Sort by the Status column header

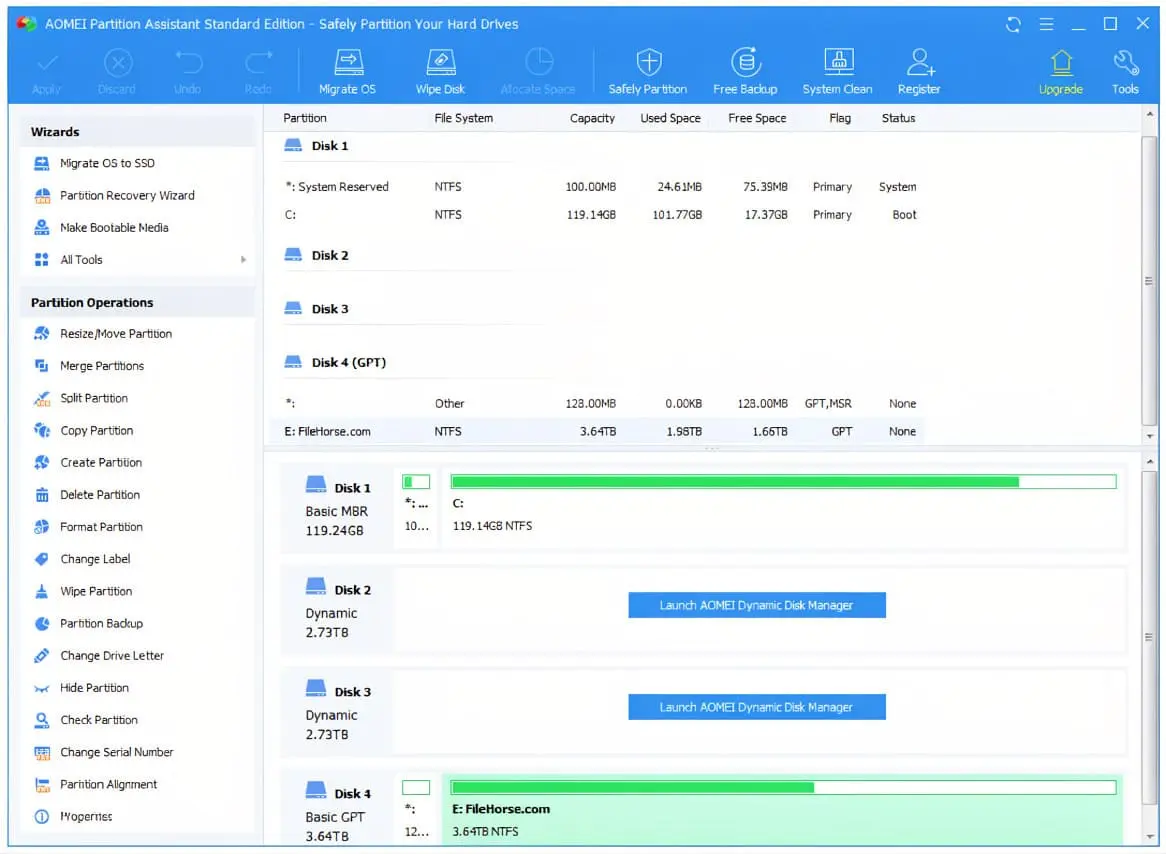898,118
